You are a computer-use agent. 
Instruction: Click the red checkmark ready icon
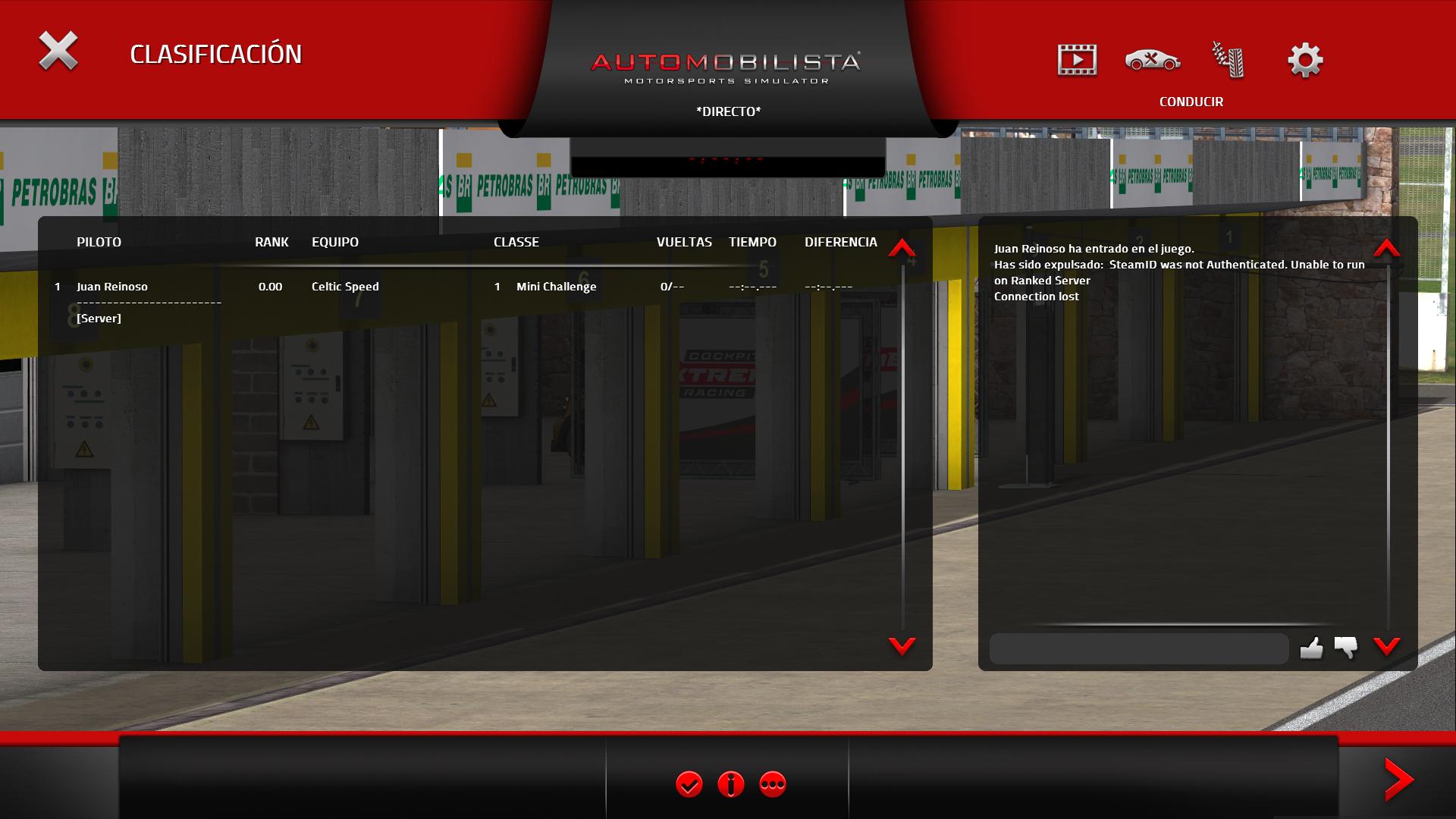click(x=689, y=783)
